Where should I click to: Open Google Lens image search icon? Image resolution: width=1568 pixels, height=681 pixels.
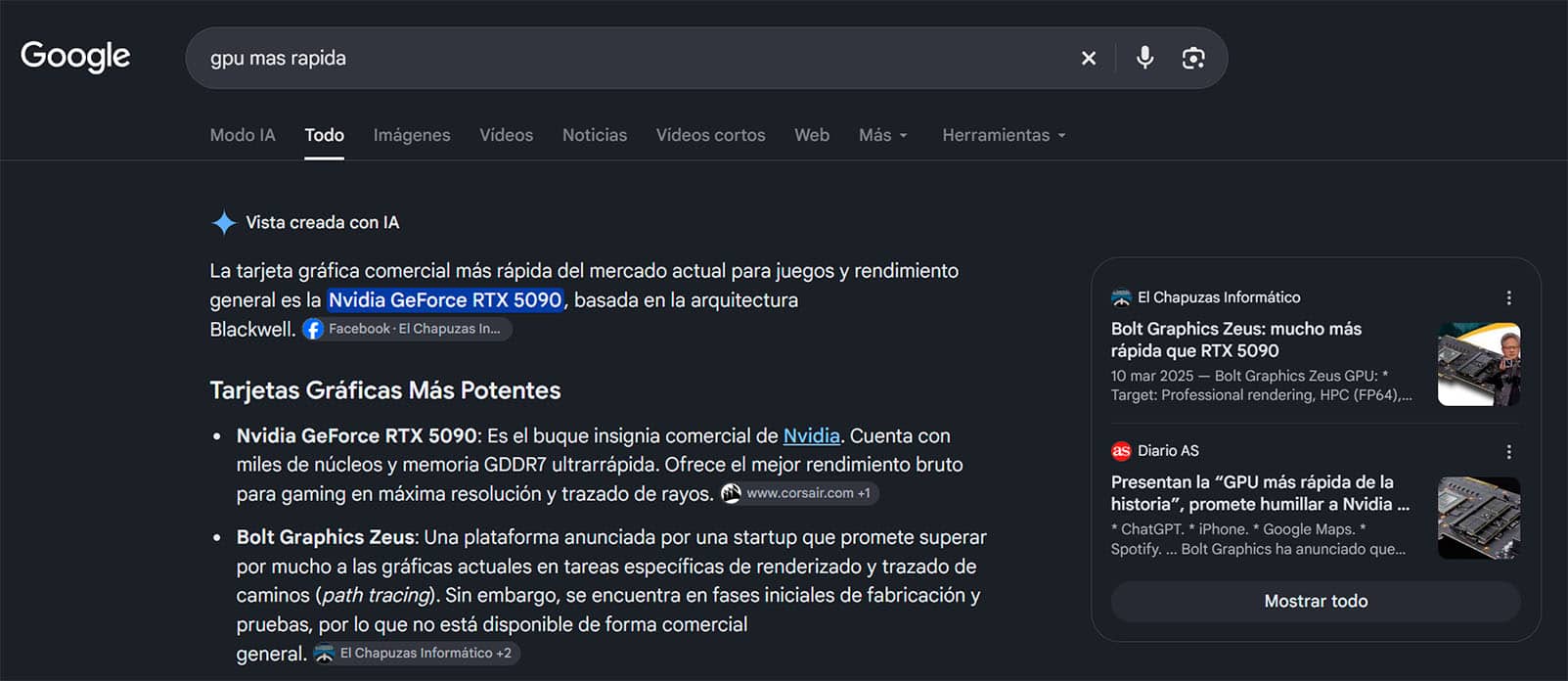pos(1193,58)
